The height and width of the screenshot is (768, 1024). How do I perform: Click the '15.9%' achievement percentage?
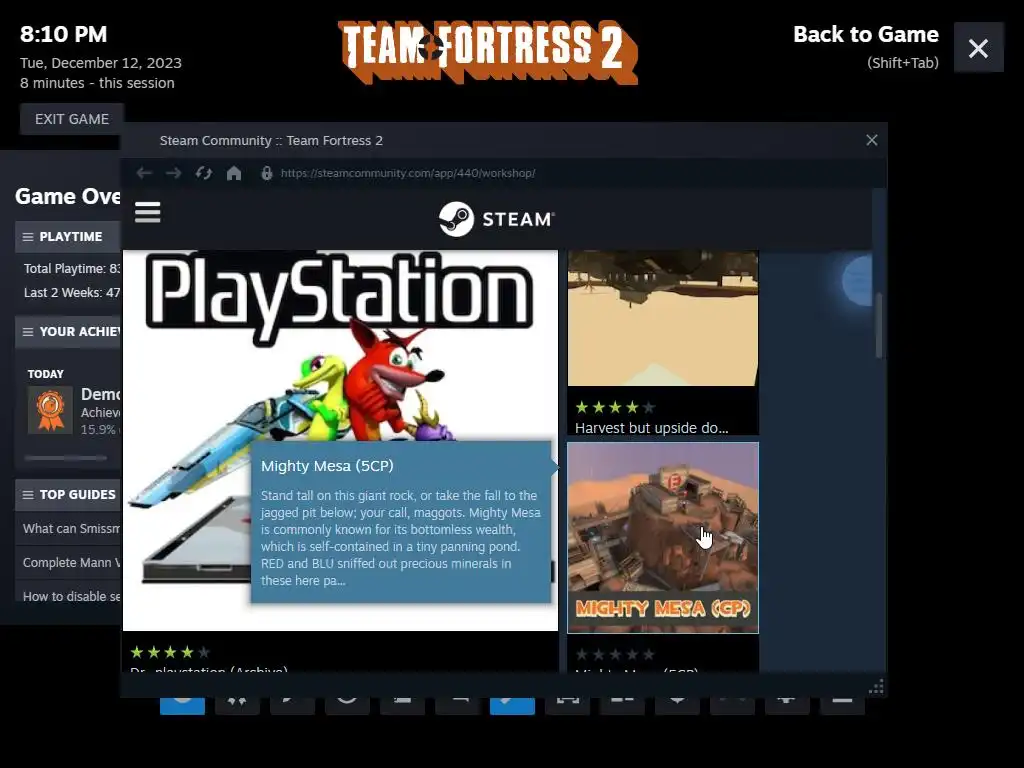pos(98,429)
